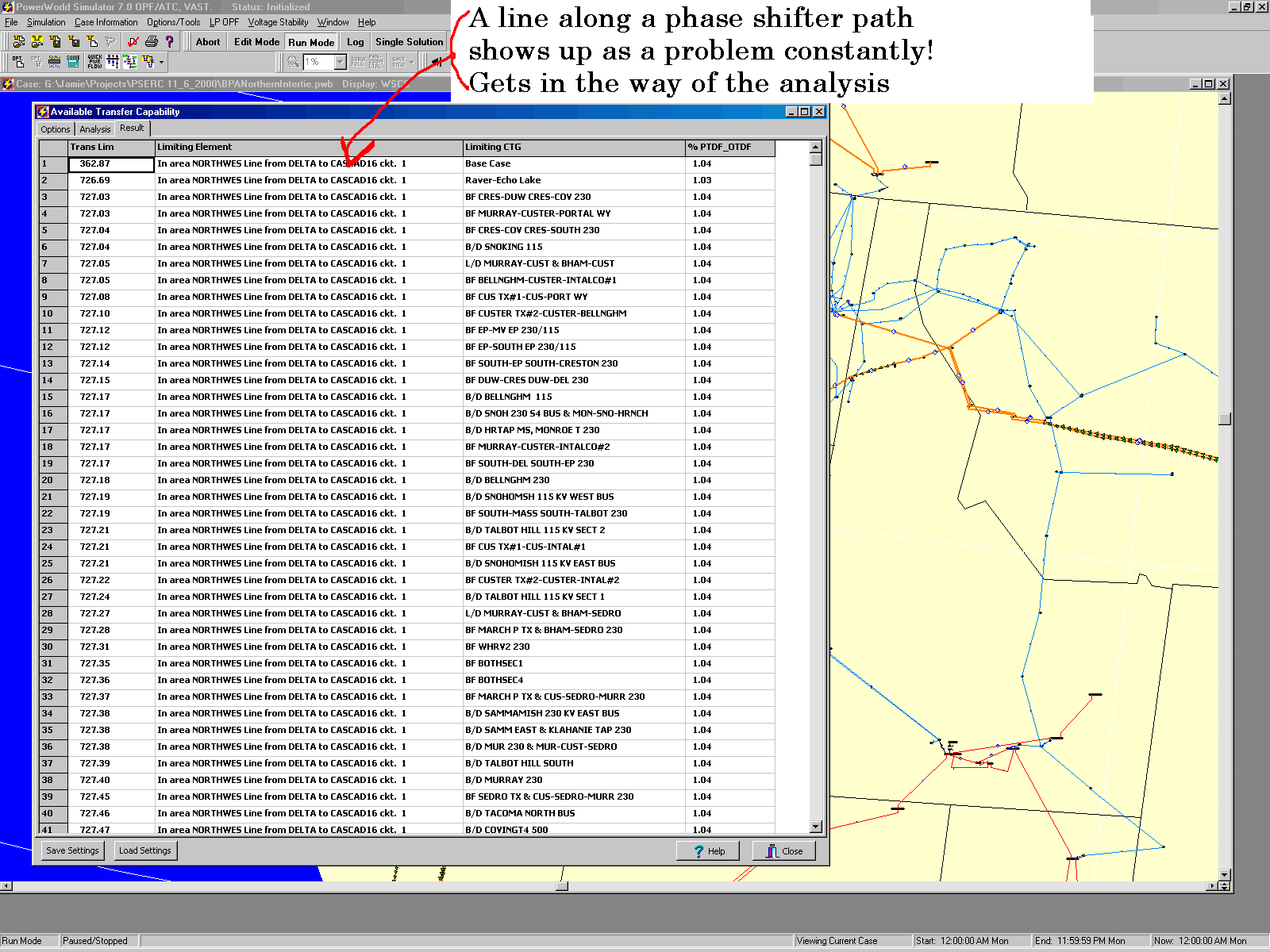
Task: Click the Solve calculator icon
Action: [73, 61]
